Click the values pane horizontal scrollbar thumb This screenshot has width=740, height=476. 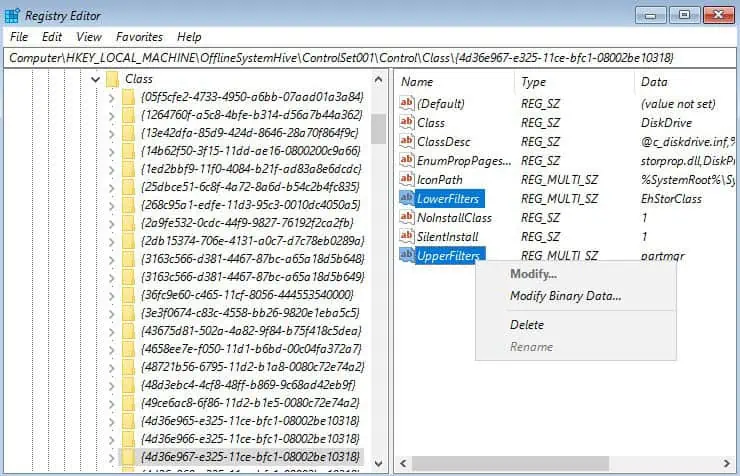tap(510, 463)
